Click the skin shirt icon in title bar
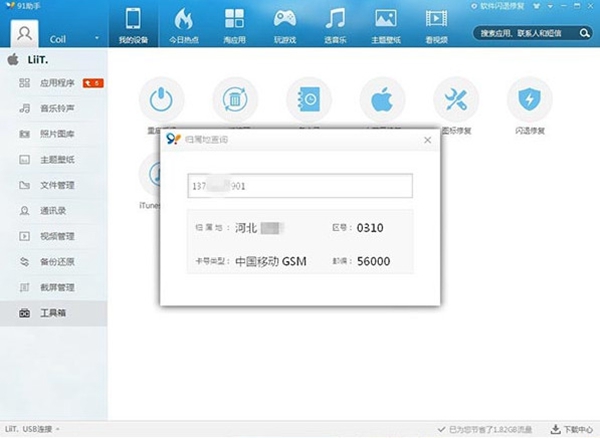 pyautogui.click(x=537, y=6)
